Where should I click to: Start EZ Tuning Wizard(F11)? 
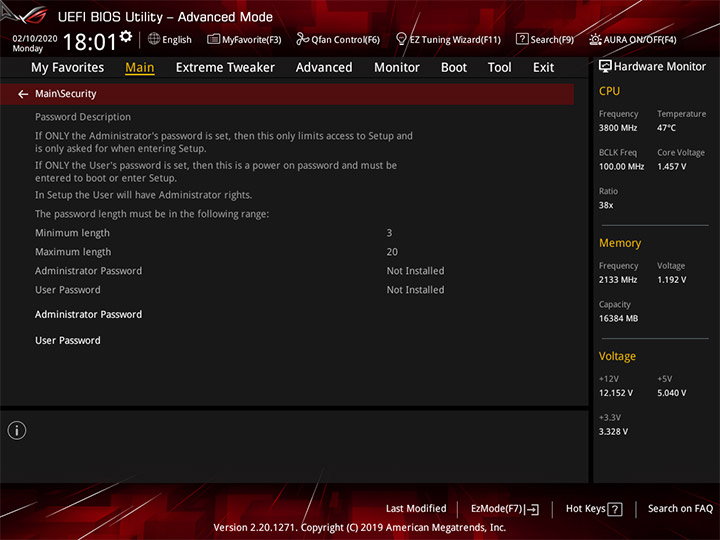(x=455, y=40)
